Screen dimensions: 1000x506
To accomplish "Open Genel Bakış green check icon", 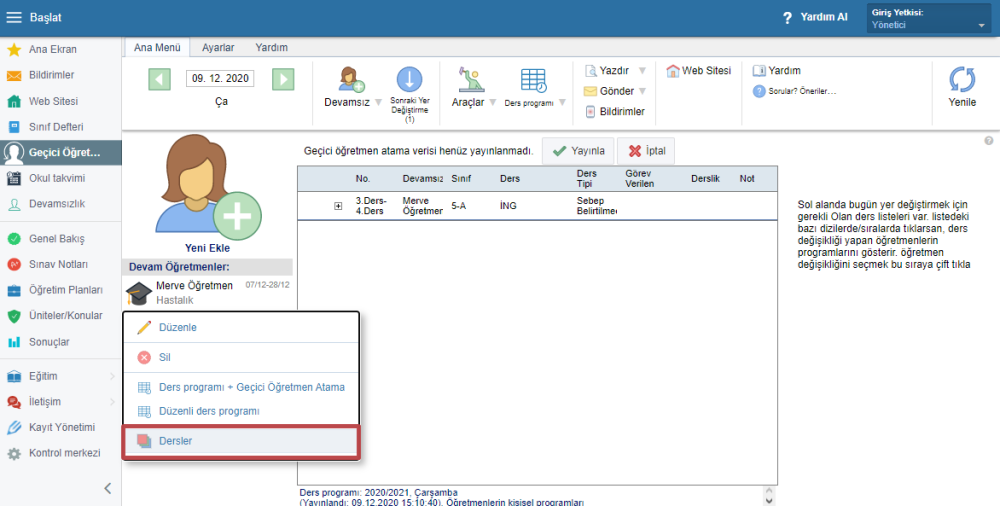I will (13, 239).
